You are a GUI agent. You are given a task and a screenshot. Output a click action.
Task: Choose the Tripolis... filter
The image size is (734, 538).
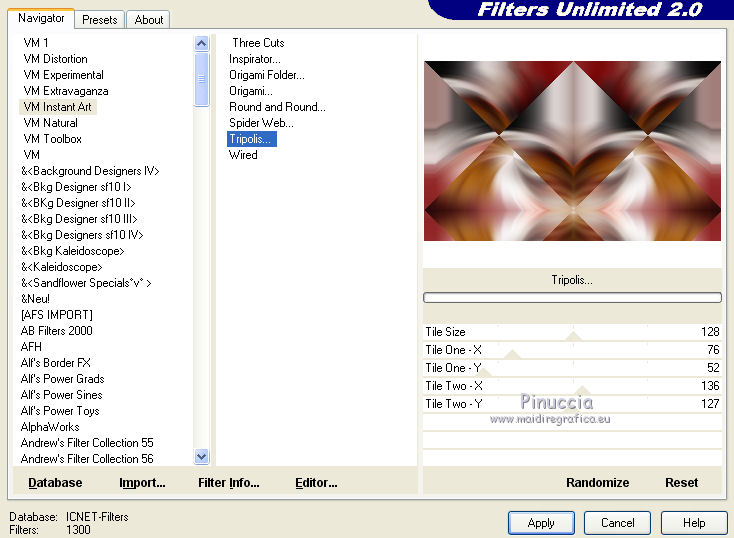click(x=252, y=139)
